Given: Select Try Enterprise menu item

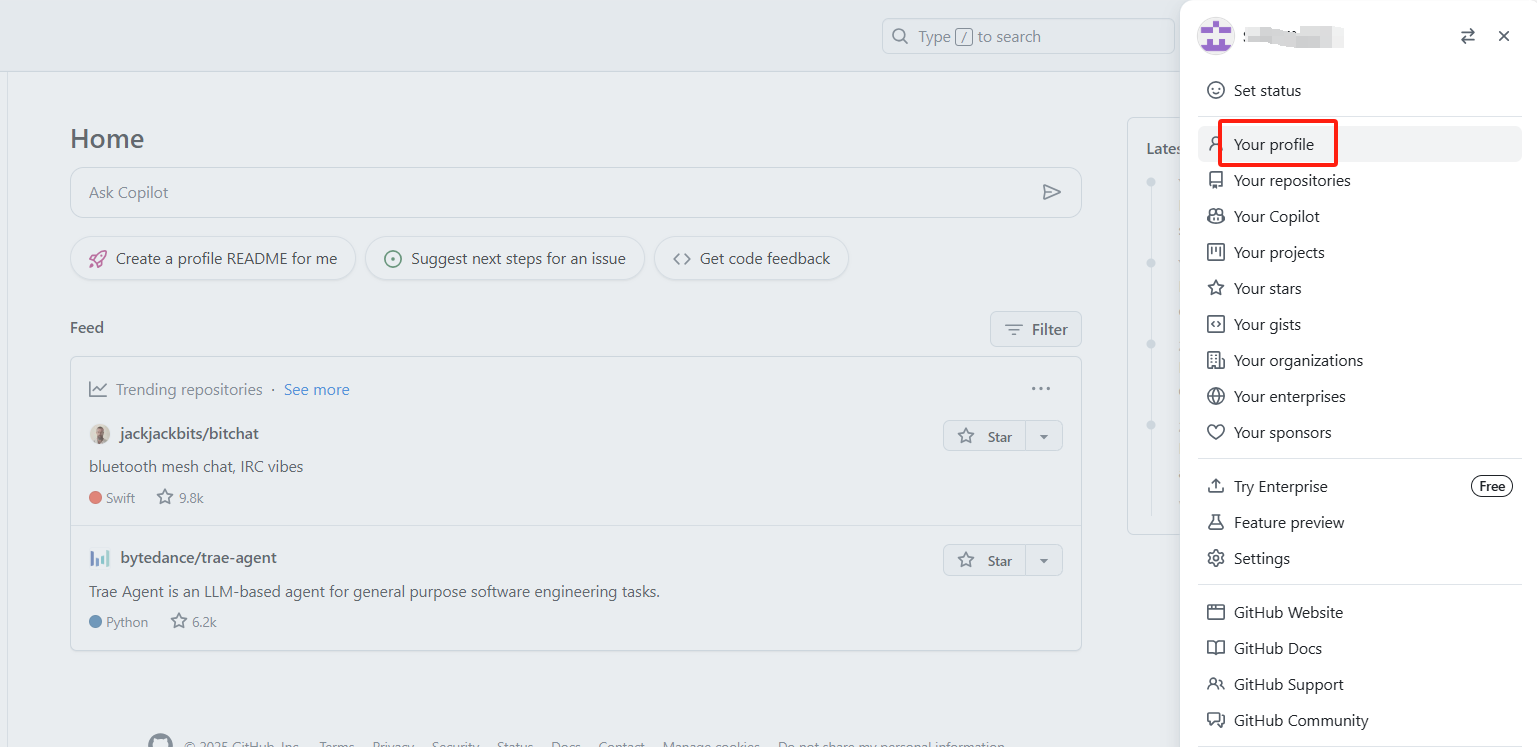Looking at the screenshot, I should point(1360,486).
